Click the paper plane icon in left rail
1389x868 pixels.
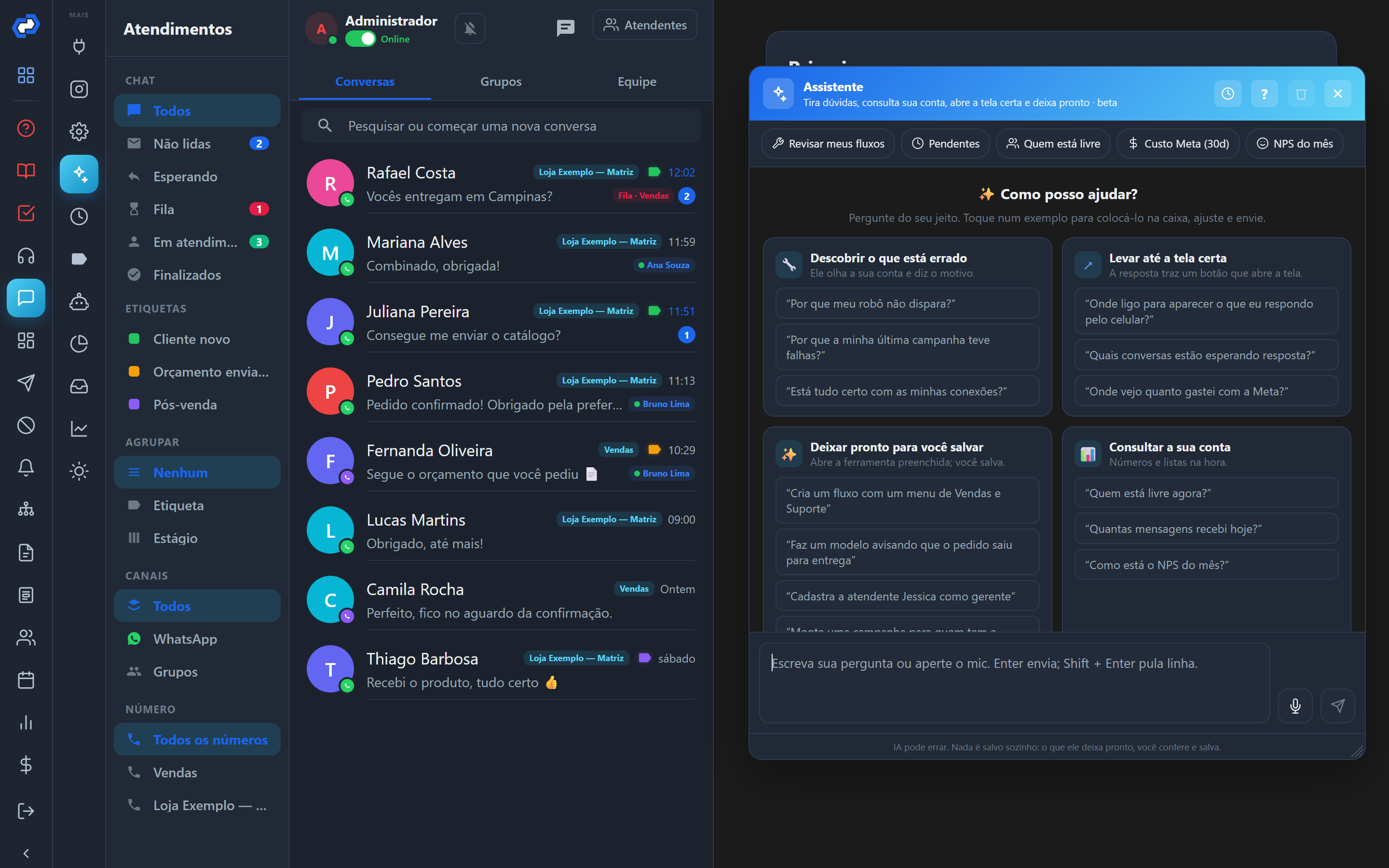coord(26,383)
